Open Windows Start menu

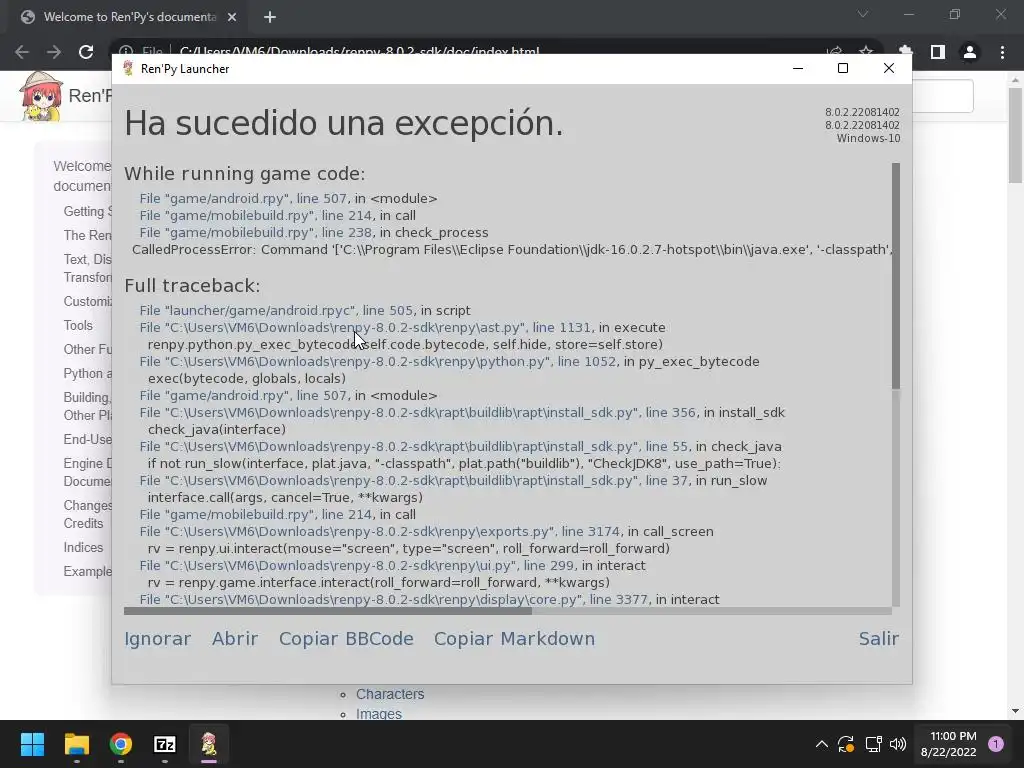pos(32,744)
